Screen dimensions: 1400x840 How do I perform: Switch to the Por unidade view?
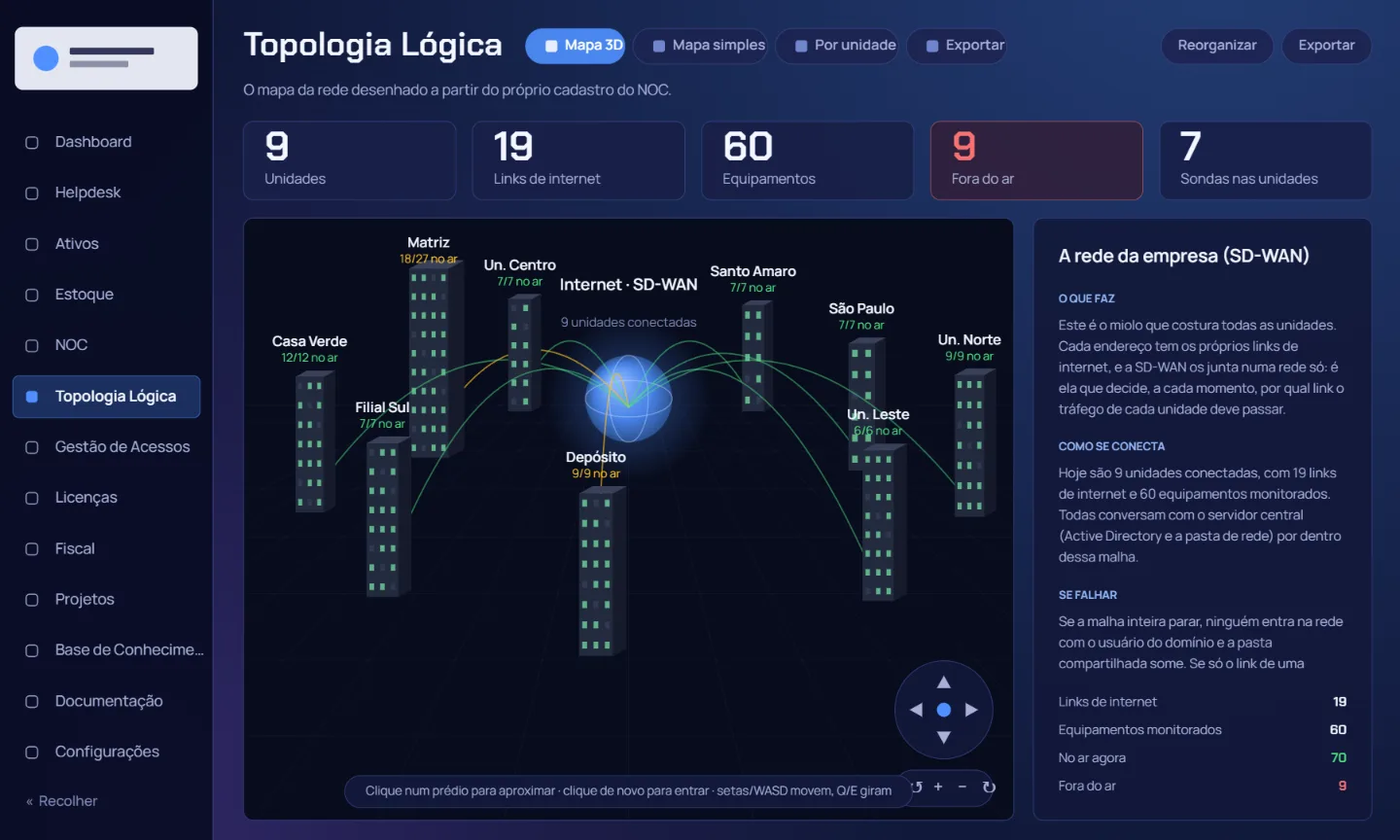pyautogui.click(x=837, y=46)
